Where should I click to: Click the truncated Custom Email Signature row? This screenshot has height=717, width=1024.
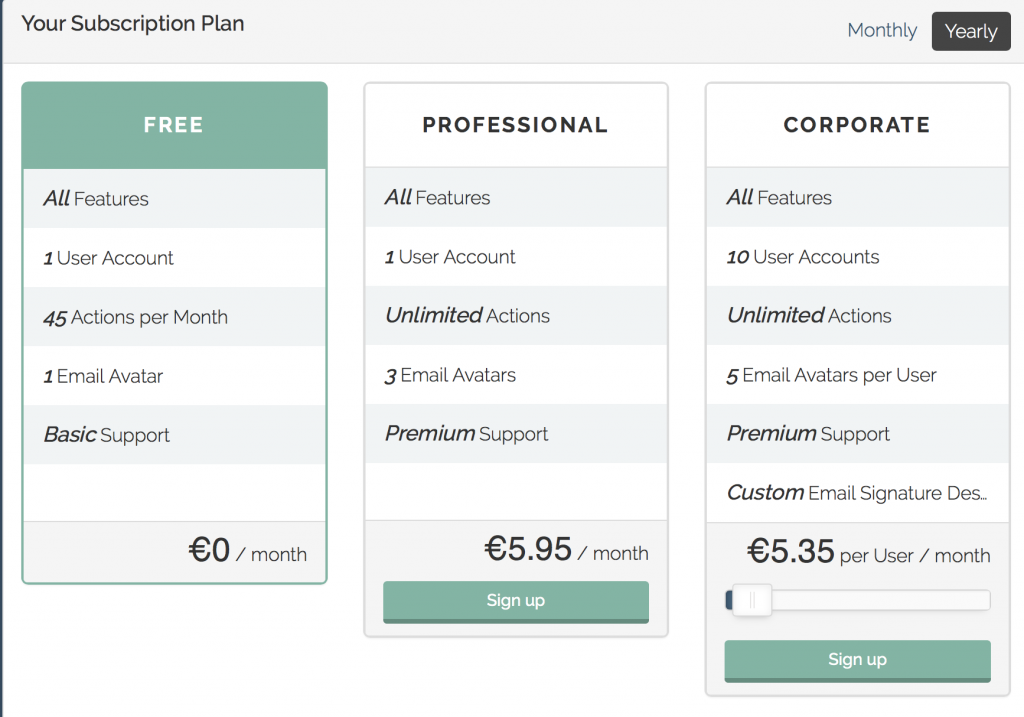(x=857, y=492)
